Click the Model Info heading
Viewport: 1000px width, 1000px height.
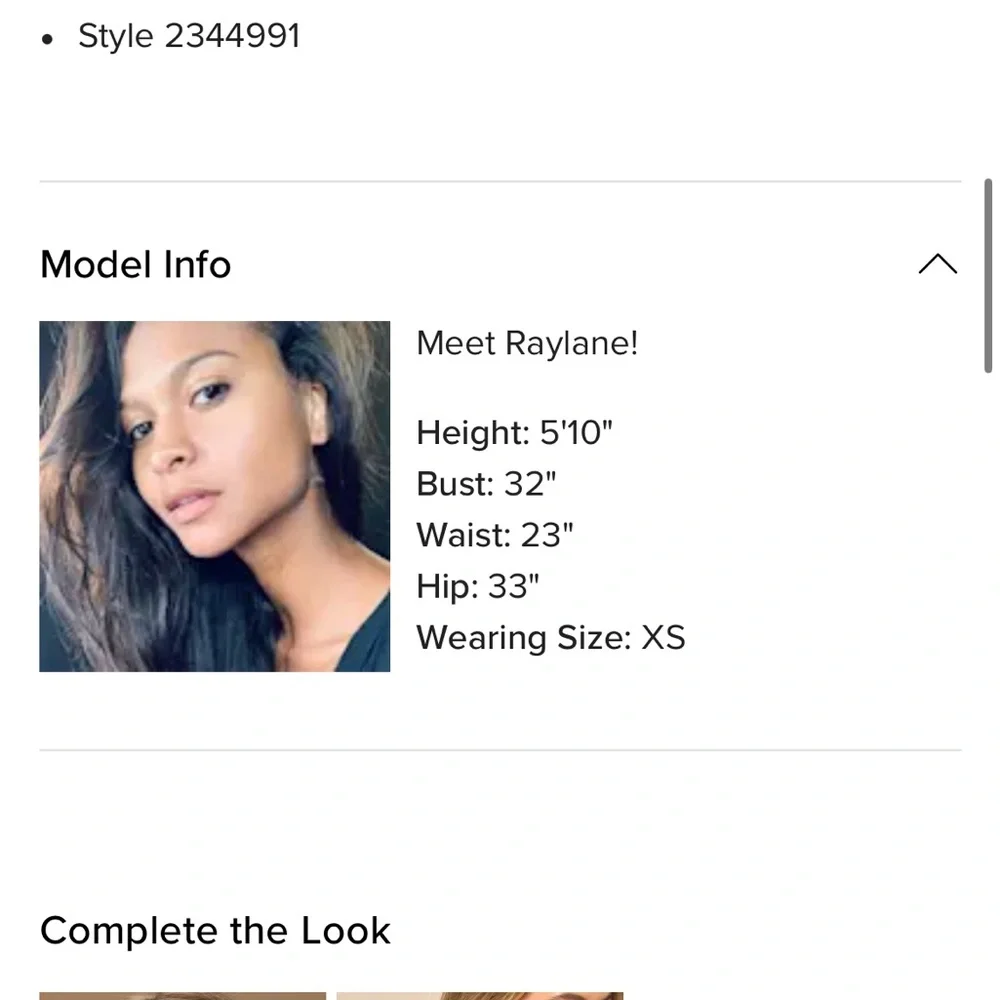136,265
